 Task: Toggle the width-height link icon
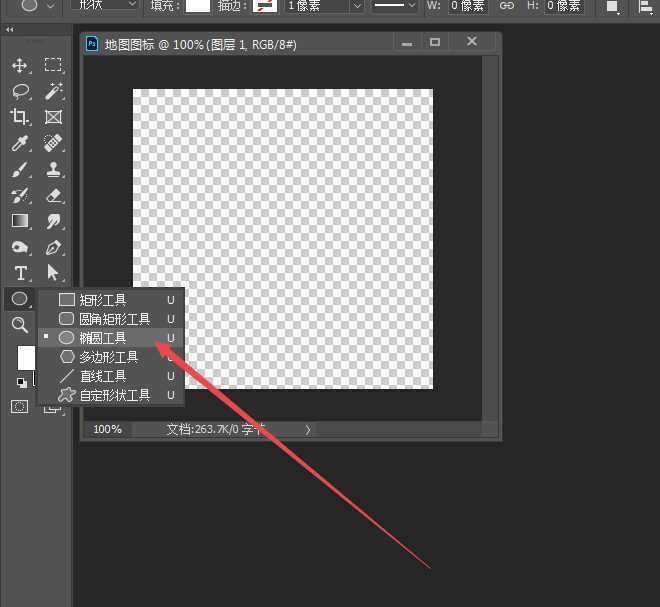tap(507, 6)
